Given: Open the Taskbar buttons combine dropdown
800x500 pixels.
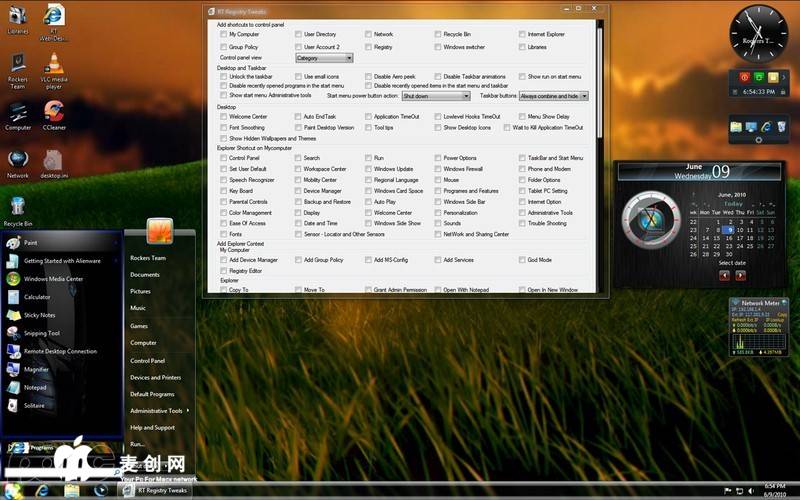Looking at the screenshot, I should tap(553, 96).
